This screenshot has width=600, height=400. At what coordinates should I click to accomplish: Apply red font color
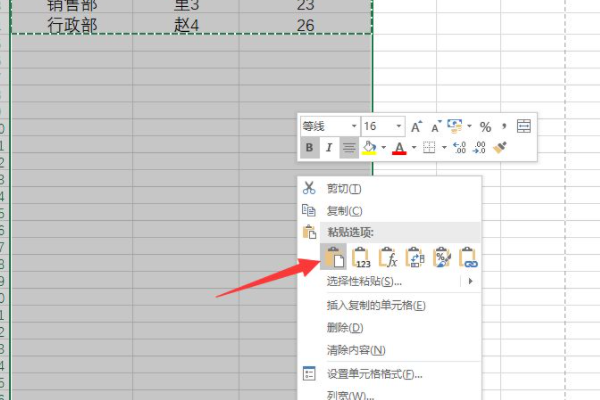click(x=399, y=148)
